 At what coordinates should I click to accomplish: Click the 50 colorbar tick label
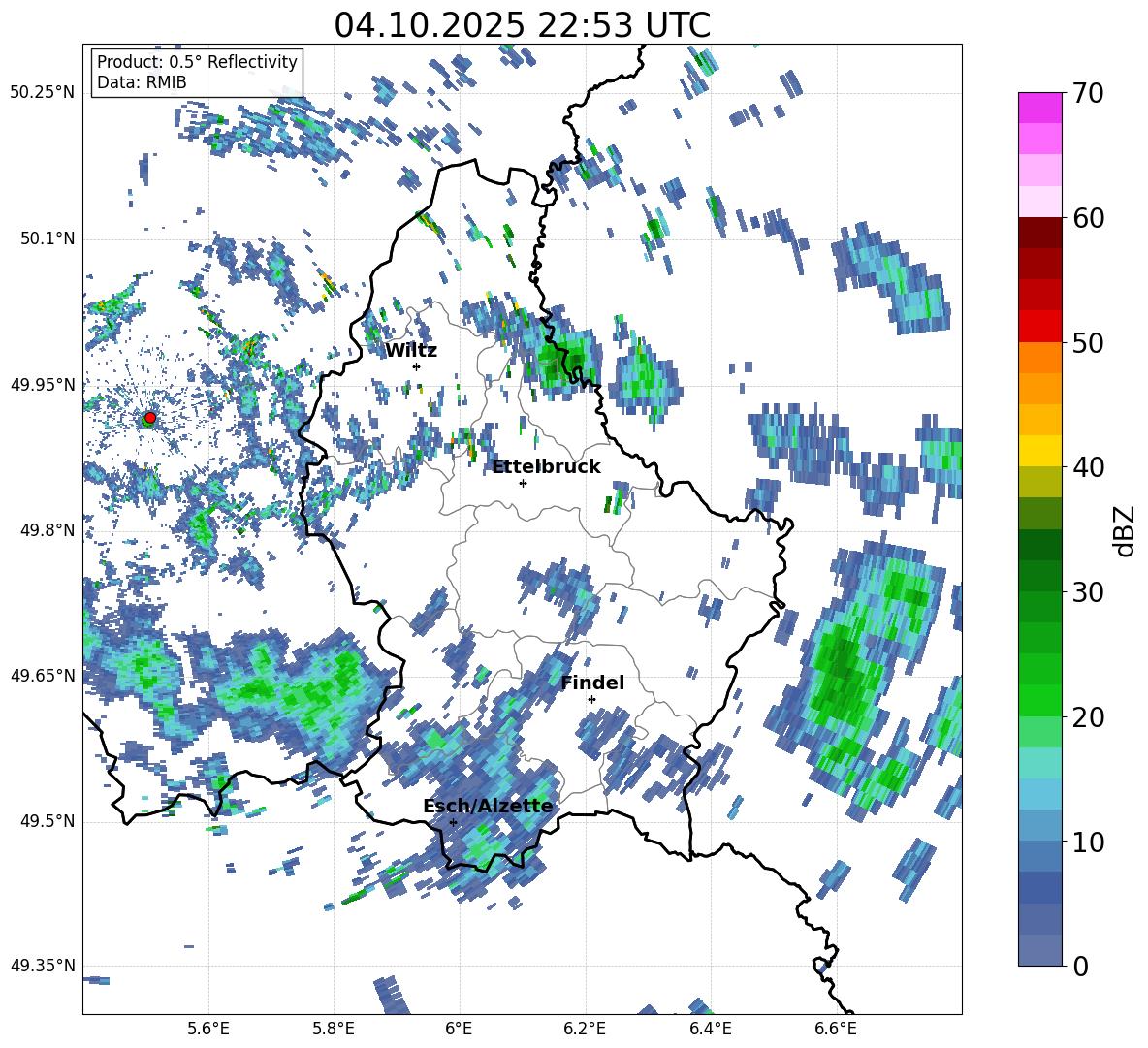[1087, 342]
